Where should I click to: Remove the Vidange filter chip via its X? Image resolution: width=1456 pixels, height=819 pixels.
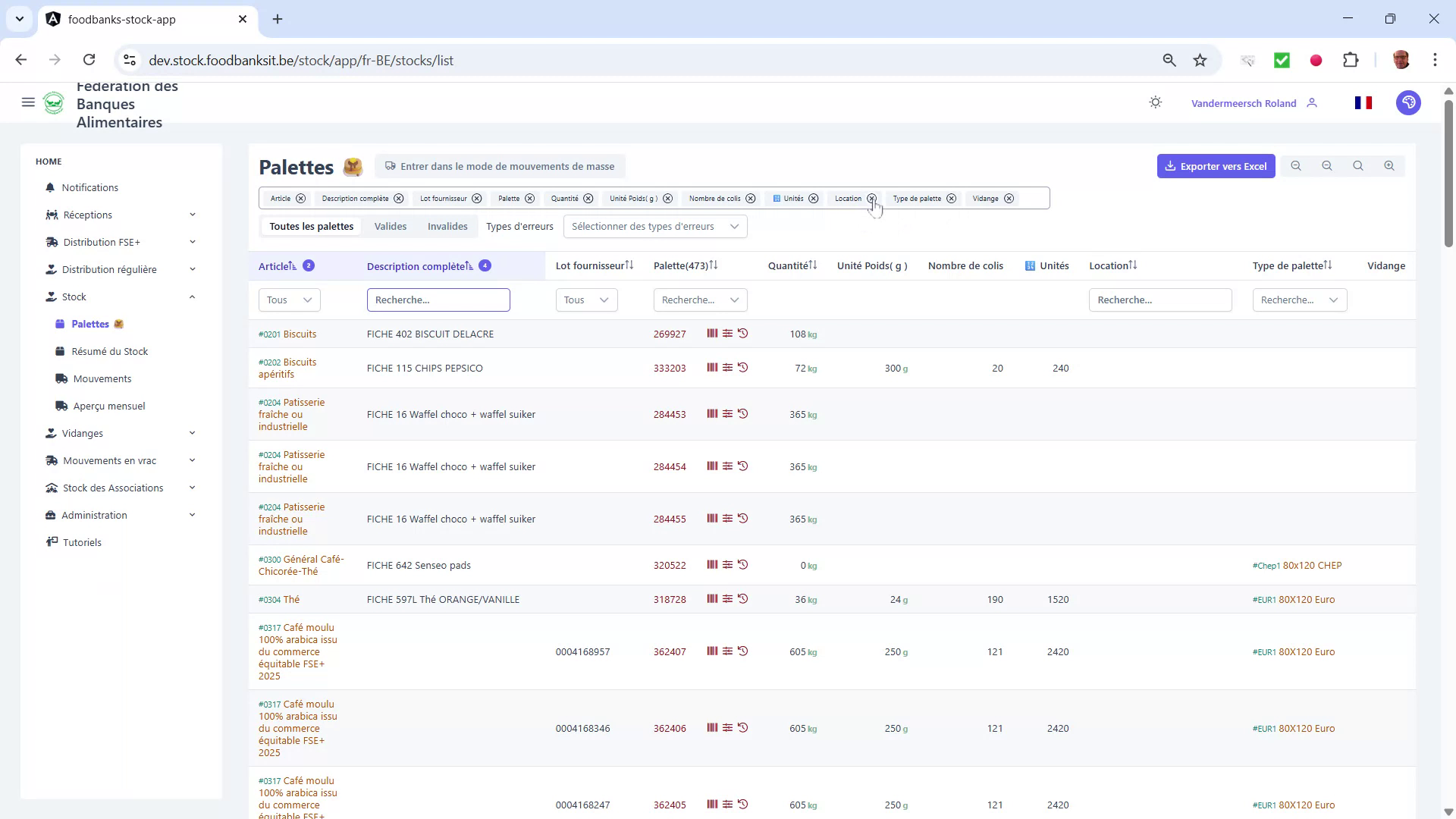click(1009, 198)
